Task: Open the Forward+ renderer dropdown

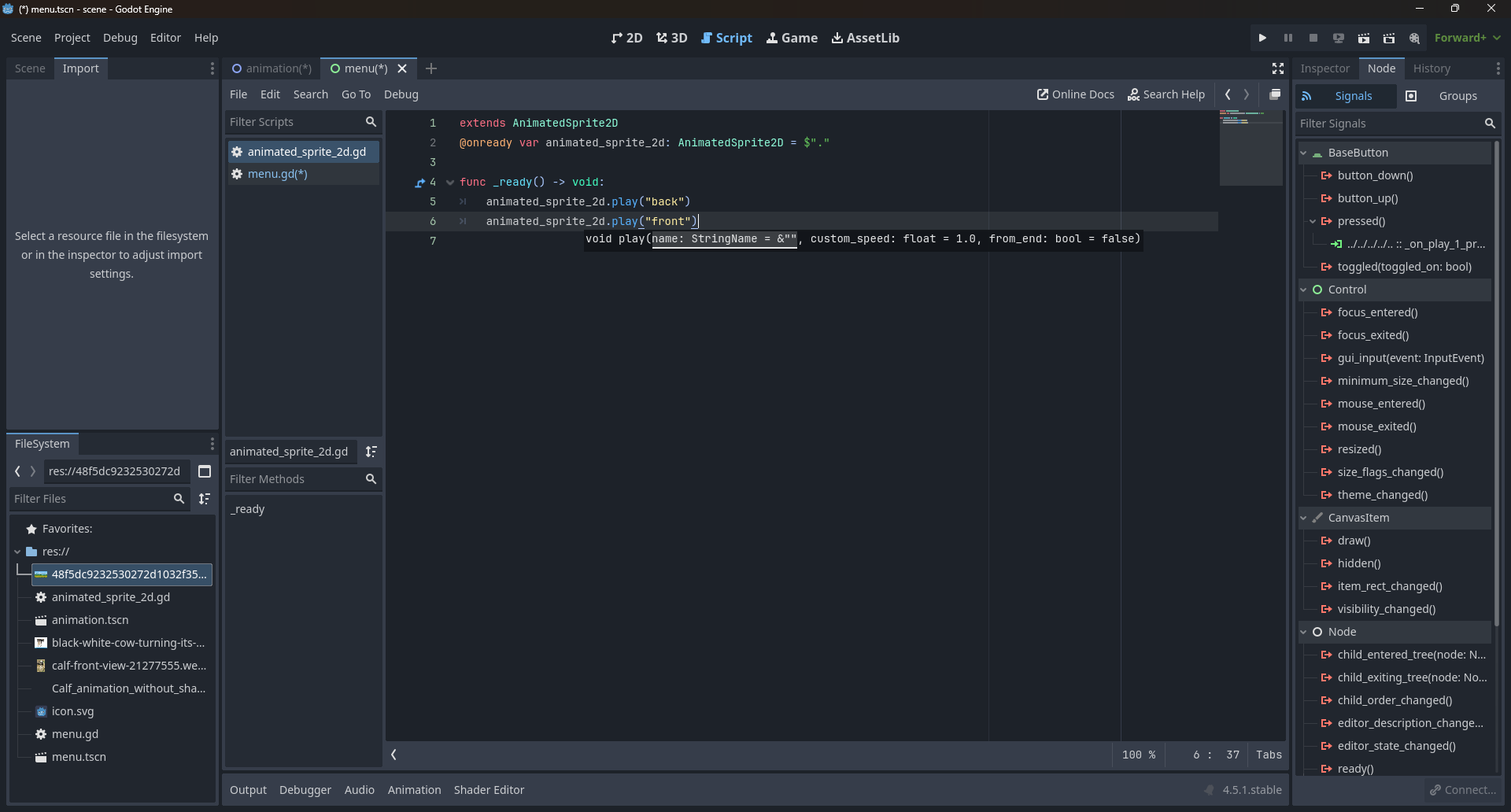Action: pos(1467,38)
